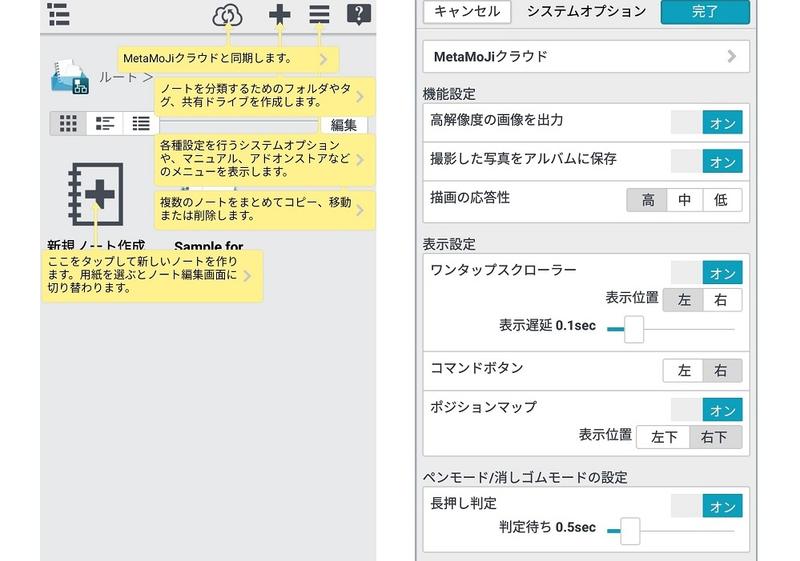Click the display delay slider handle

click(633, 329)
